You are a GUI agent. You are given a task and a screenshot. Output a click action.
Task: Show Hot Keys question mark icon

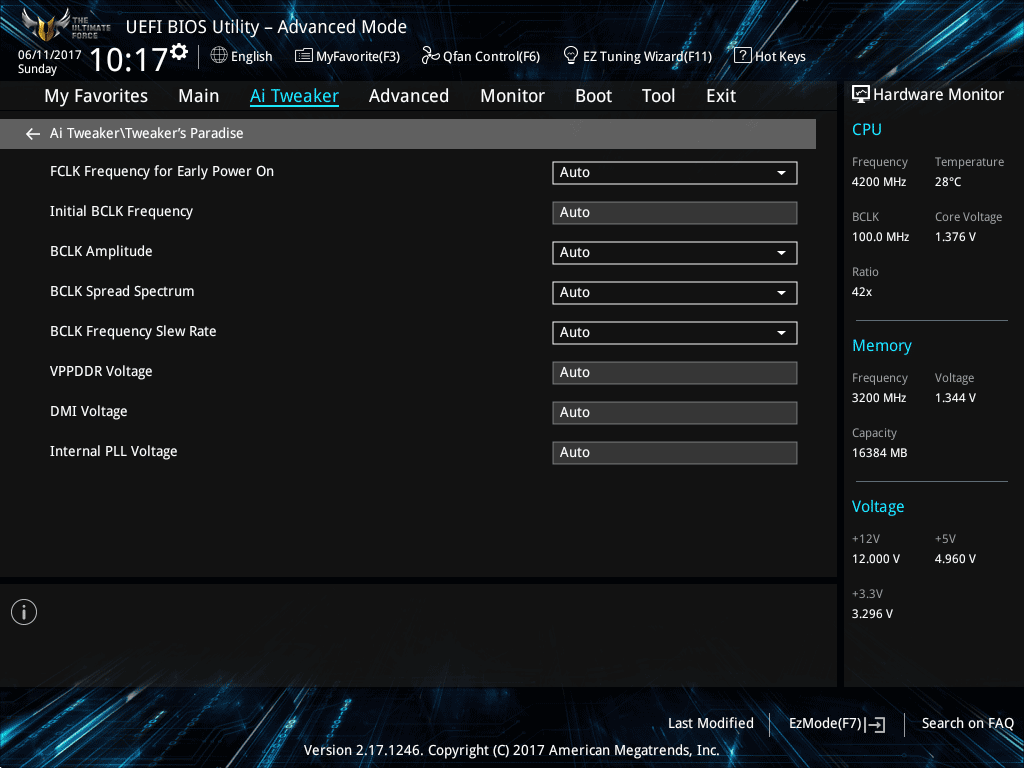click(x=743, y=56)
